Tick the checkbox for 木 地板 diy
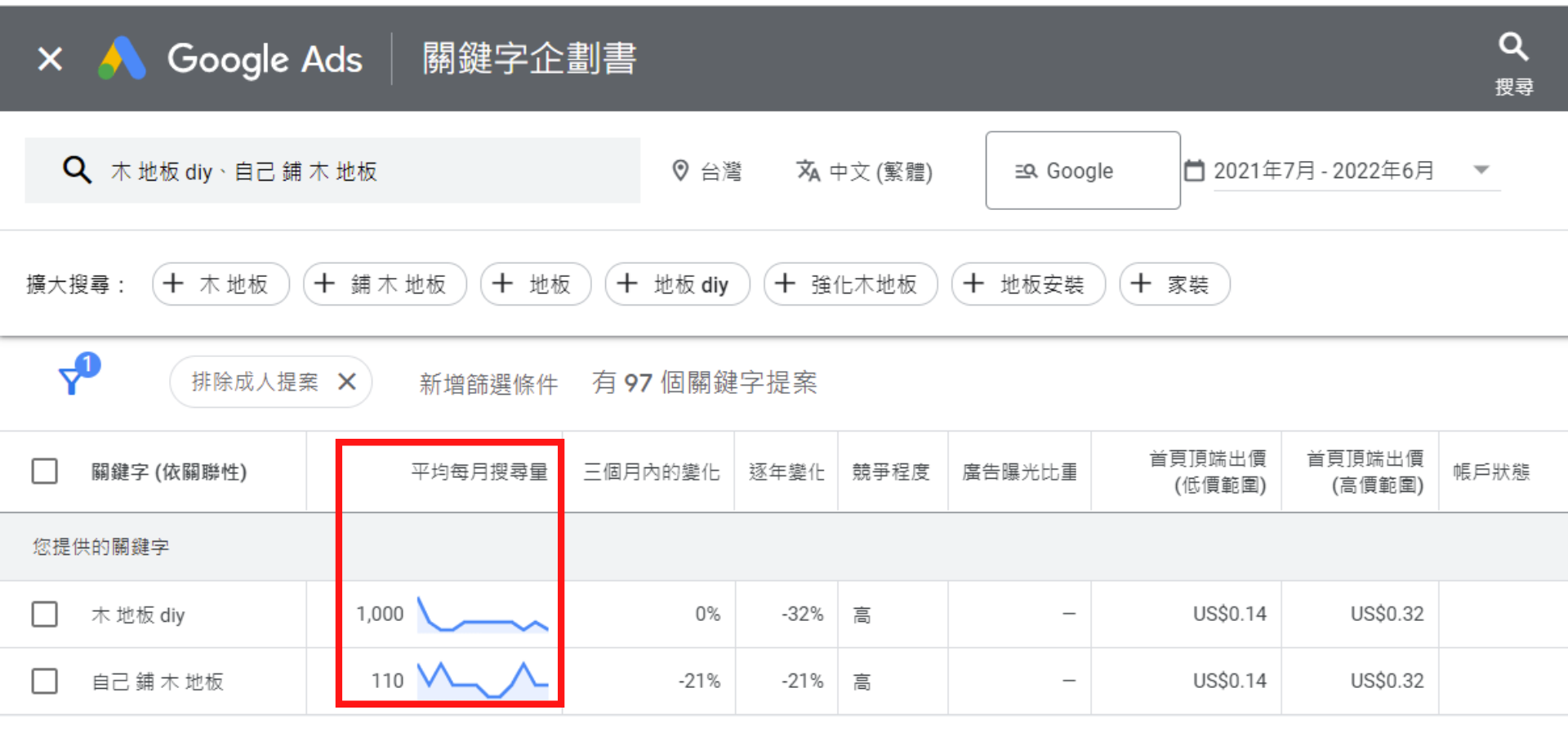This screenshot has height=737, width=1568. pyautogui.click(x=45, y=614)
